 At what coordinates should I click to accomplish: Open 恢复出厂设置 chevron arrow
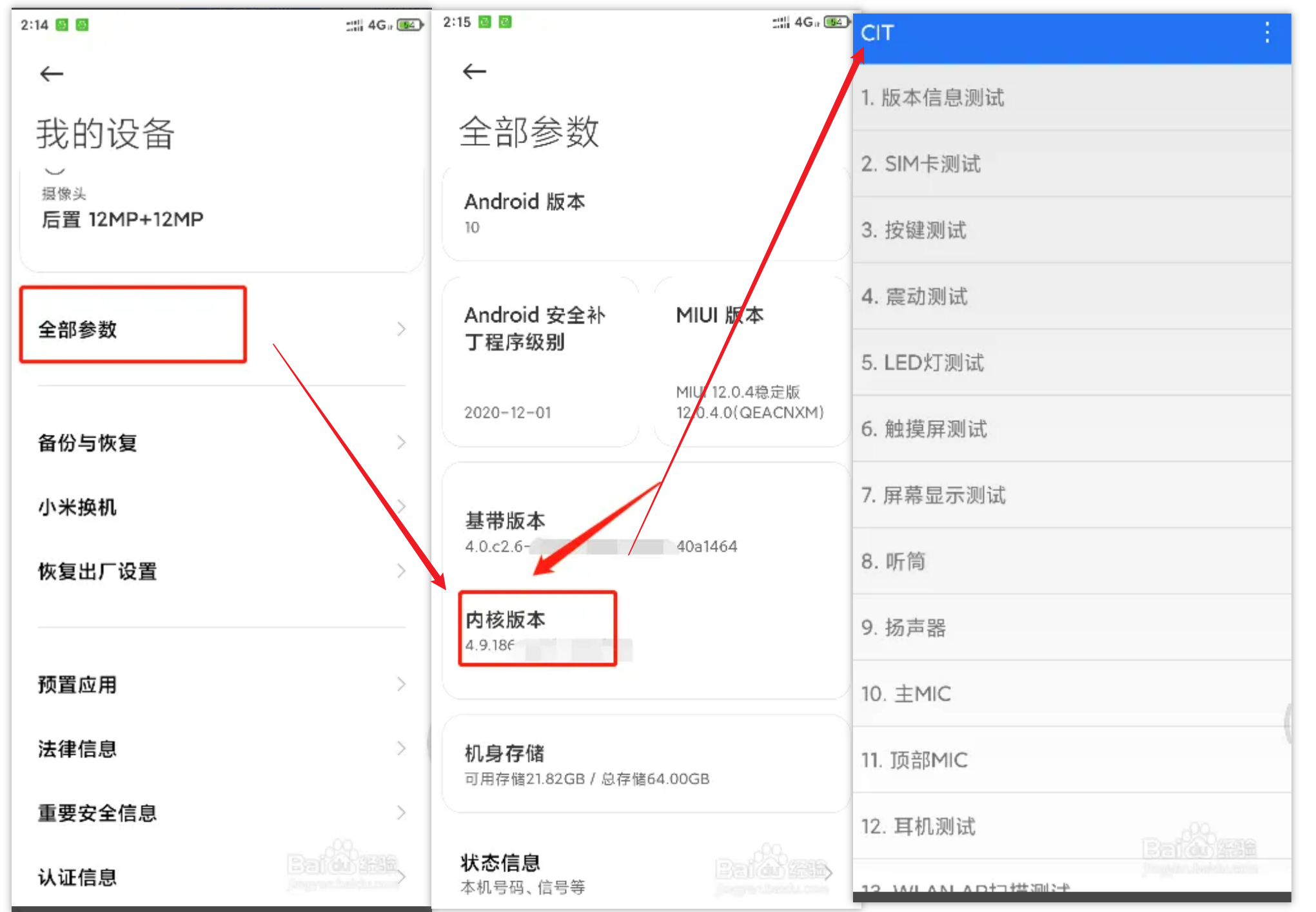(401, 571)
